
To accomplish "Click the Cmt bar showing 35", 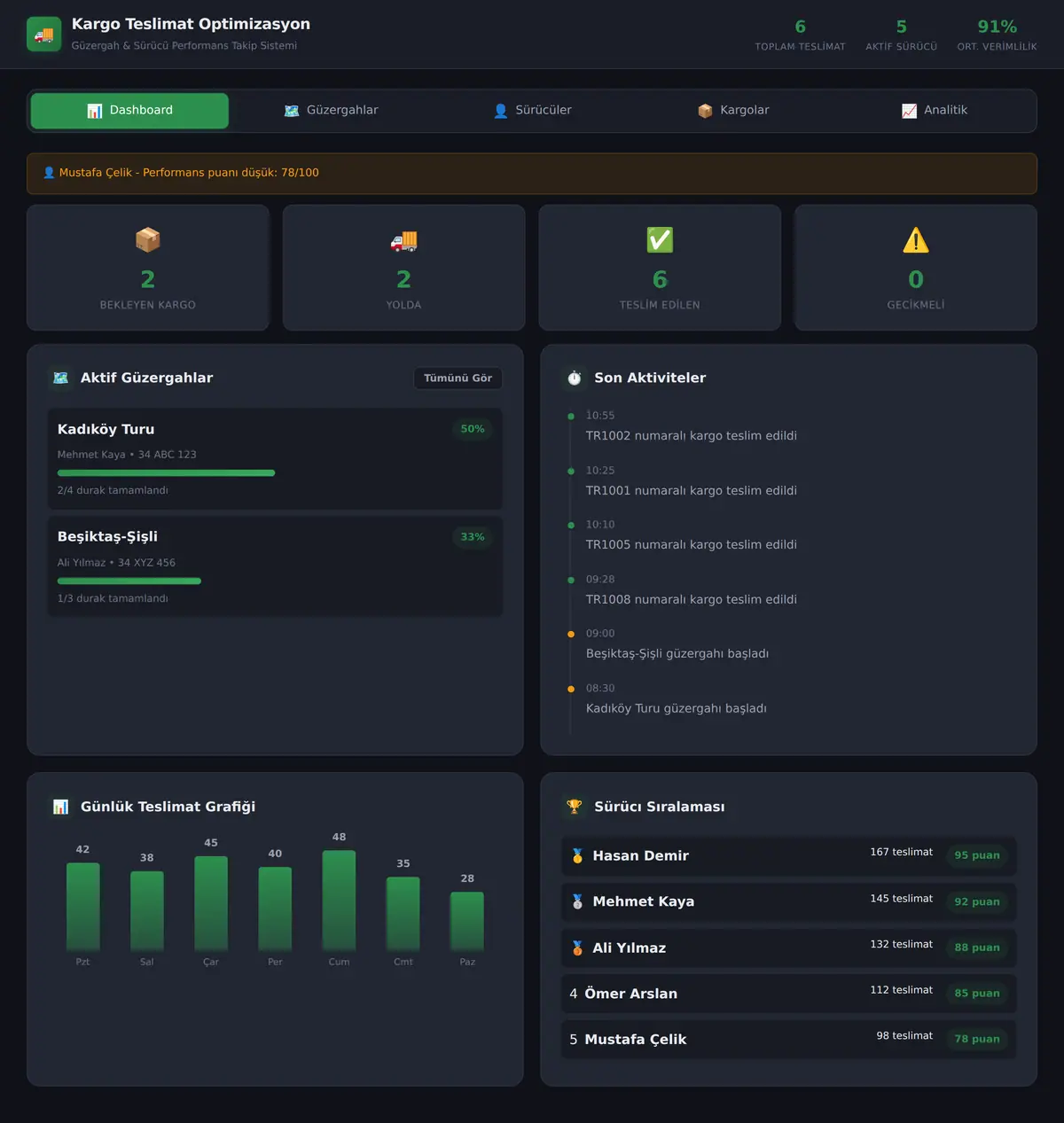I will pyautogui.click(x=403, y=914).
